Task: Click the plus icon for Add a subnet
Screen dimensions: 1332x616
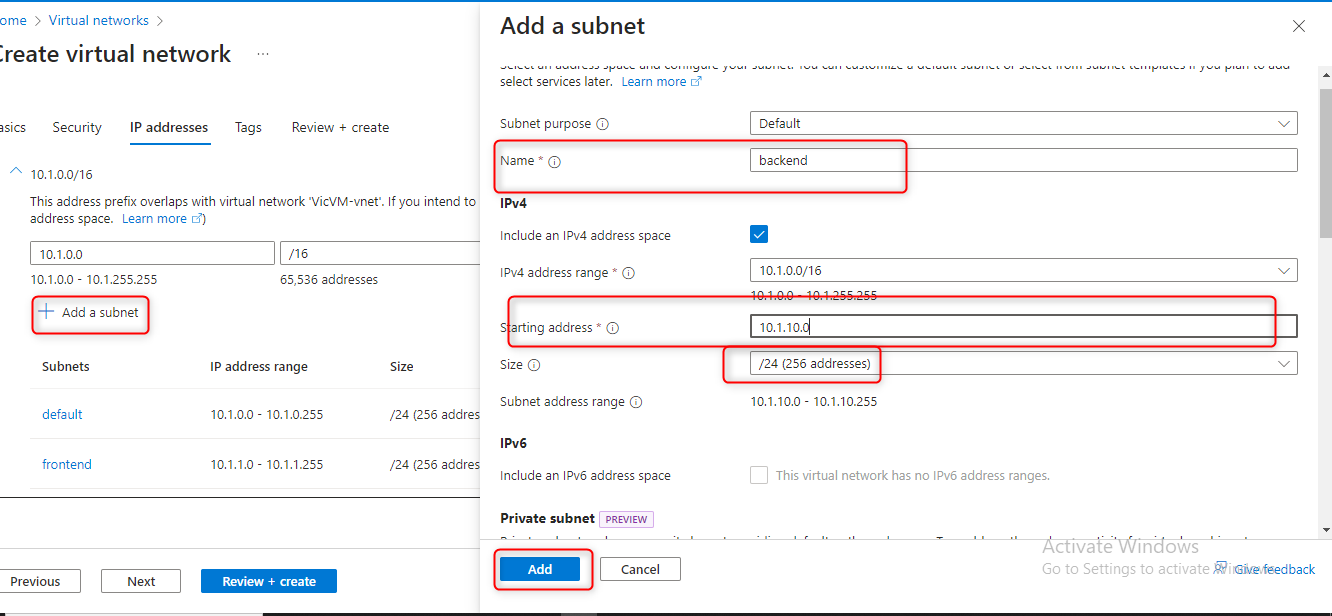Action: click(46, 312)
